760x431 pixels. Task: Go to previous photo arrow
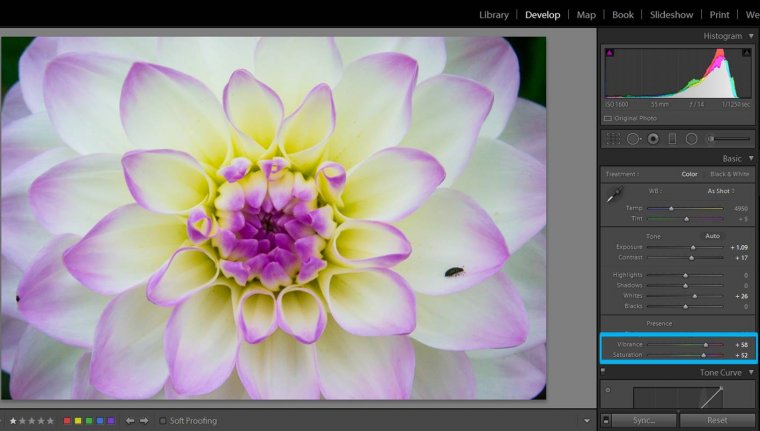[x=130, y=421]
